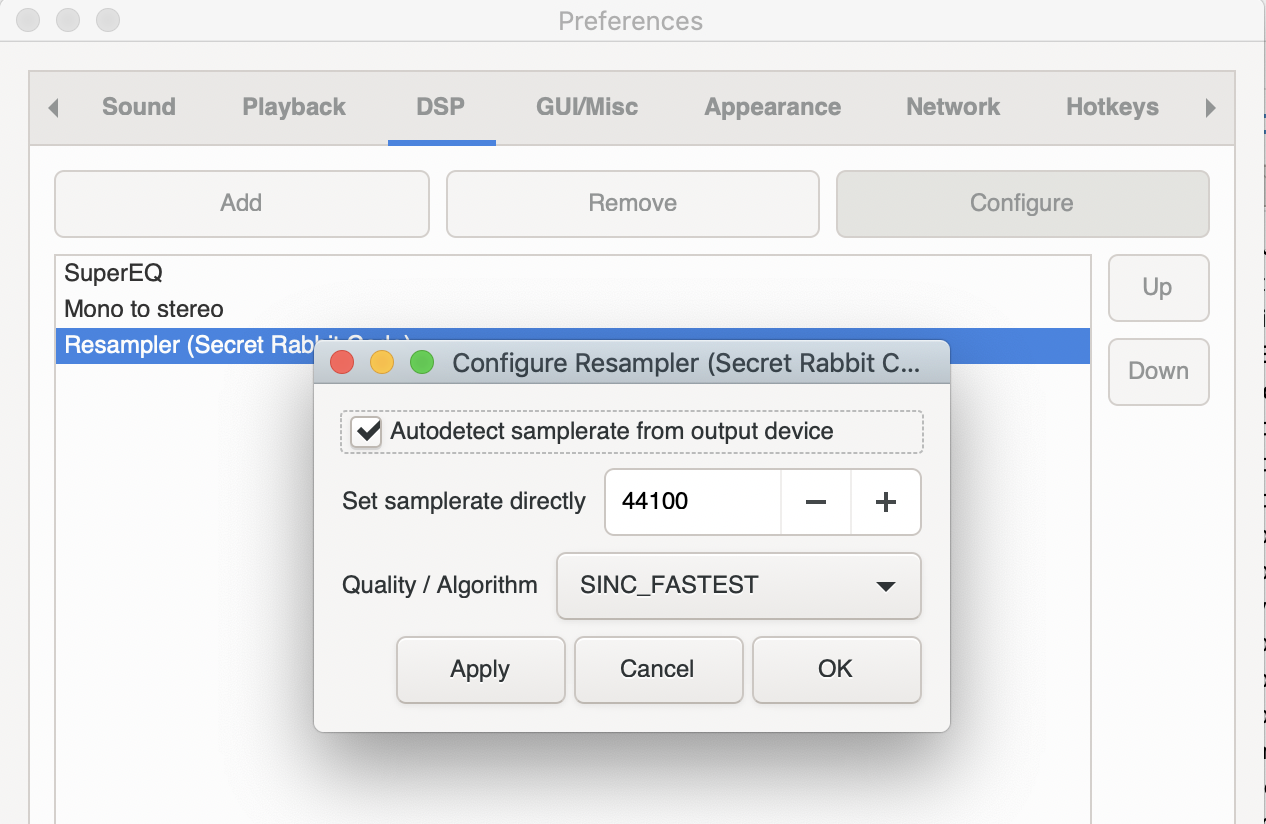Decrease samplerate with the minus stepper
This screenshot has height=824, width=1266.
815,502
